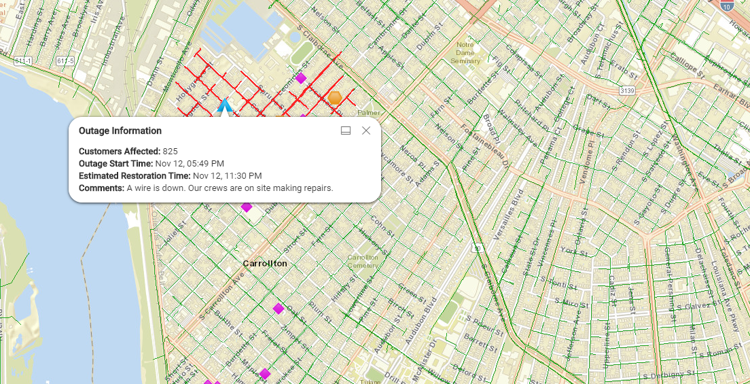Click the wire-down Comments line
750x384 pixels.
click(x=206, y=188)
